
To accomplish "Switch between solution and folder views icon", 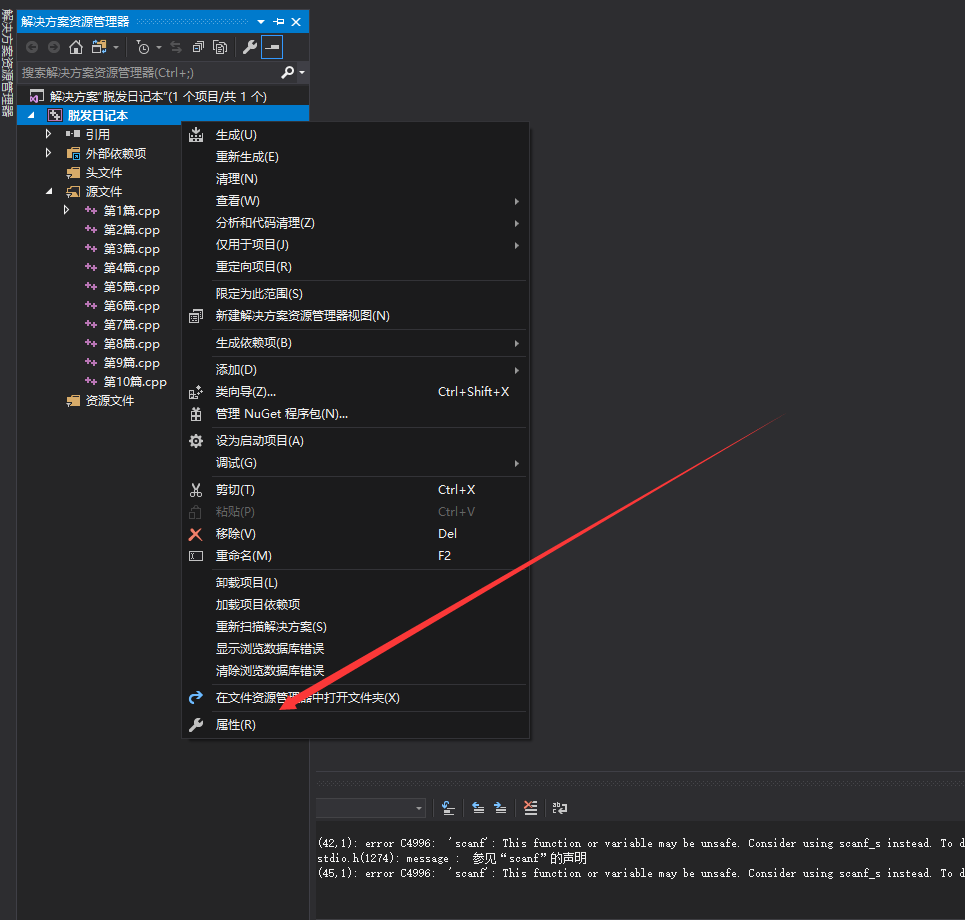I will (98, 47).
